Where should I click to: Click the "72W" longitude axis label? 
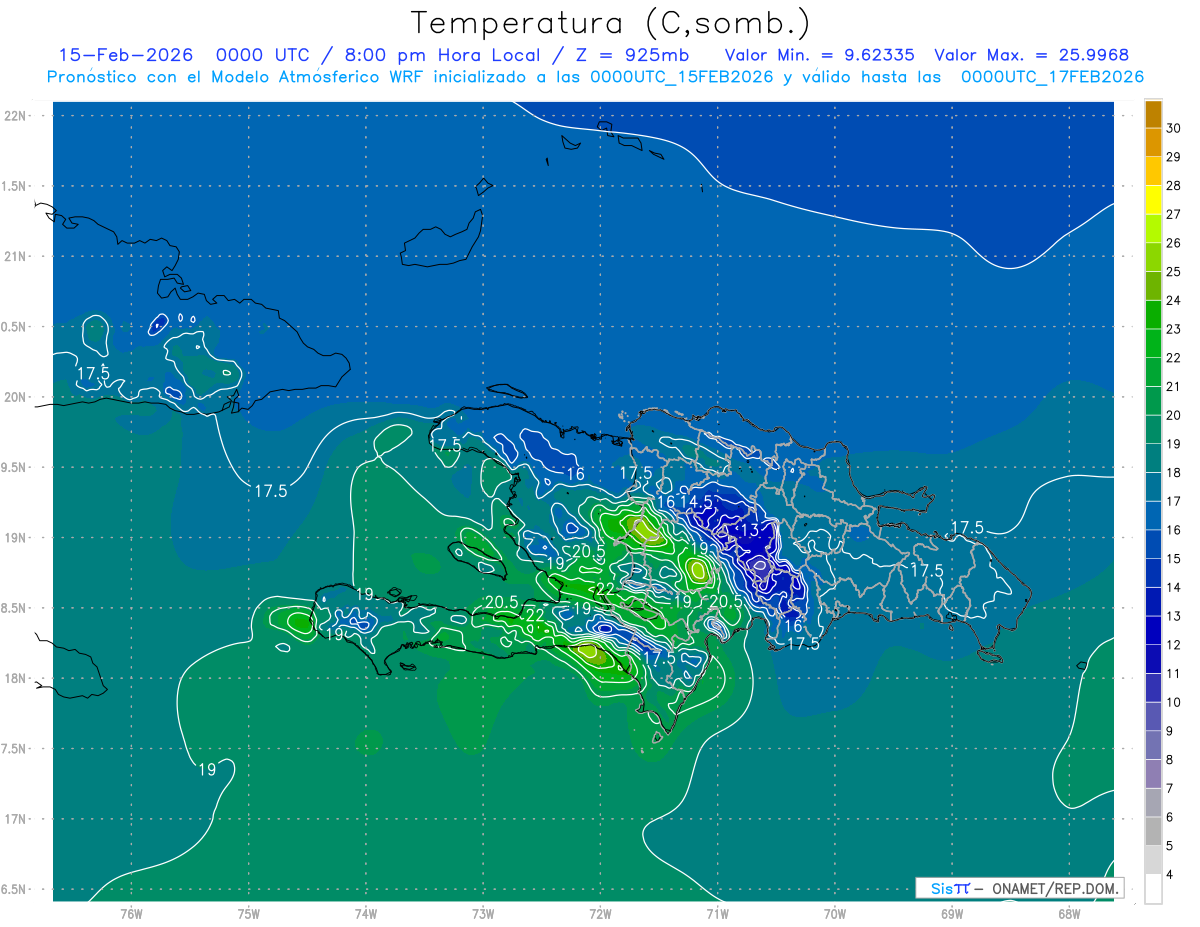(600, 914)
